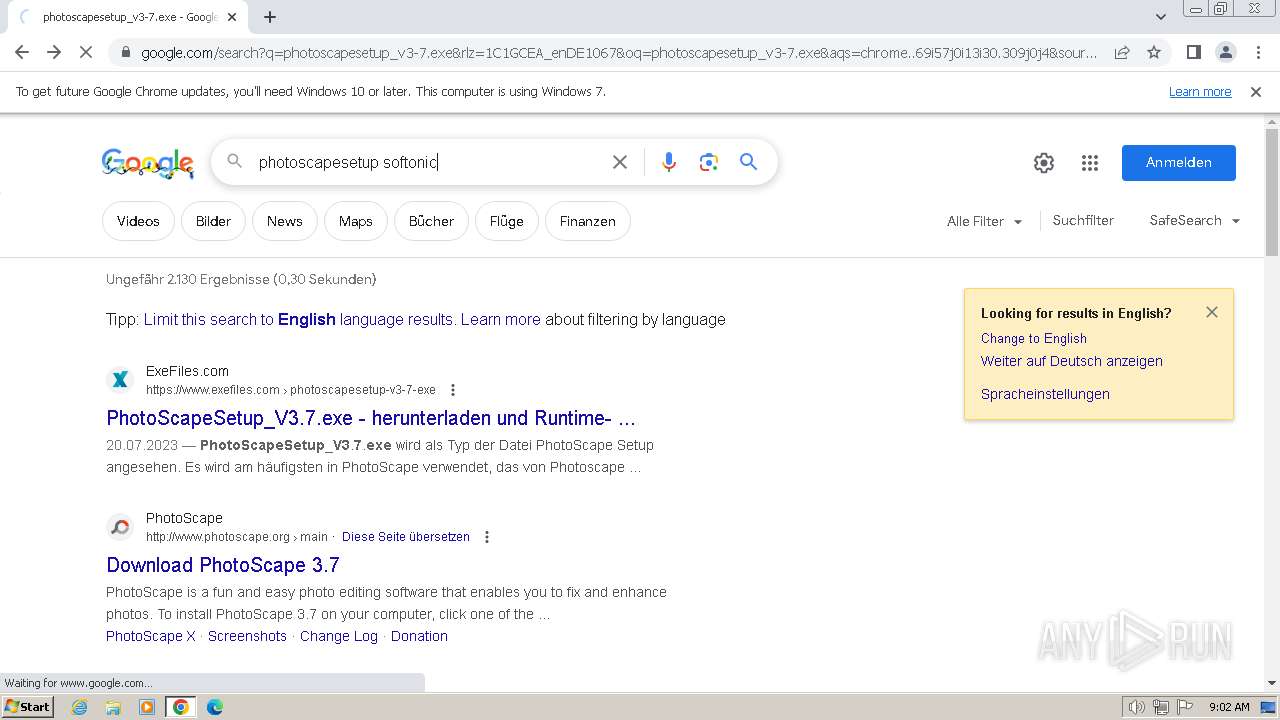Click Change to English
Image resolution: width=1280 pixels, height=720 pixels.
point(1034,338)
